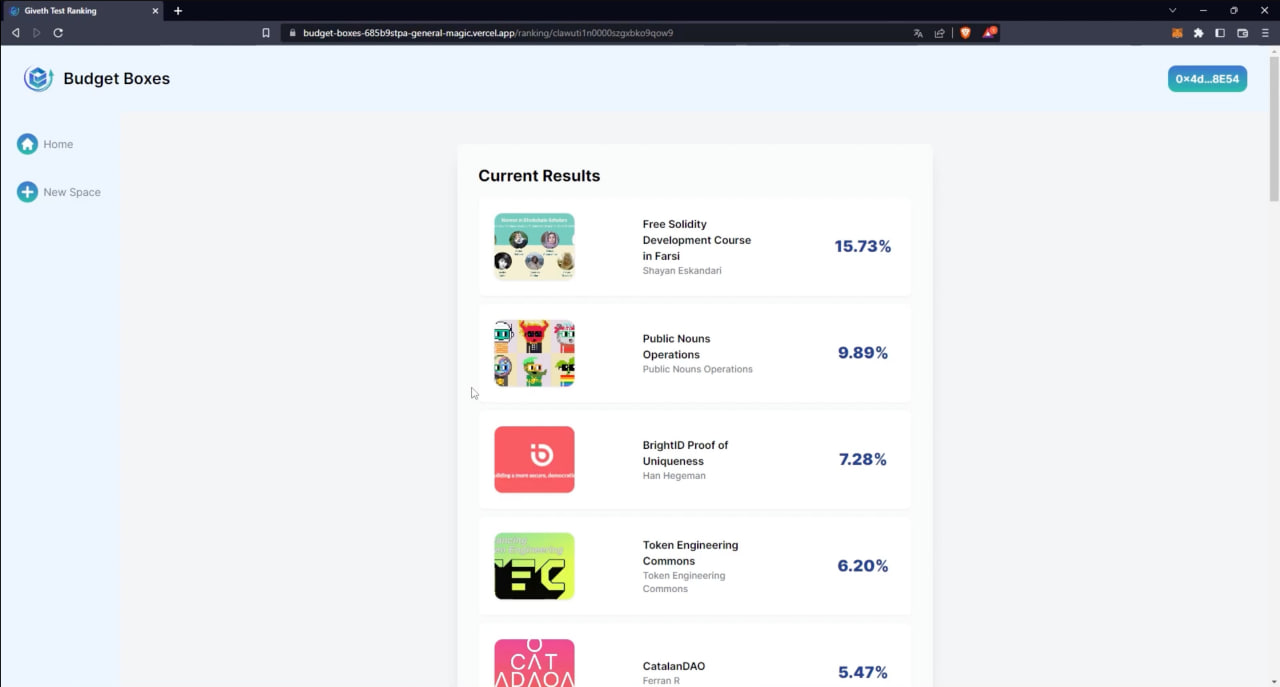Select the Giveth Test Ranking tab
This screenshot has height=687, width=1280.
[82, 11]
